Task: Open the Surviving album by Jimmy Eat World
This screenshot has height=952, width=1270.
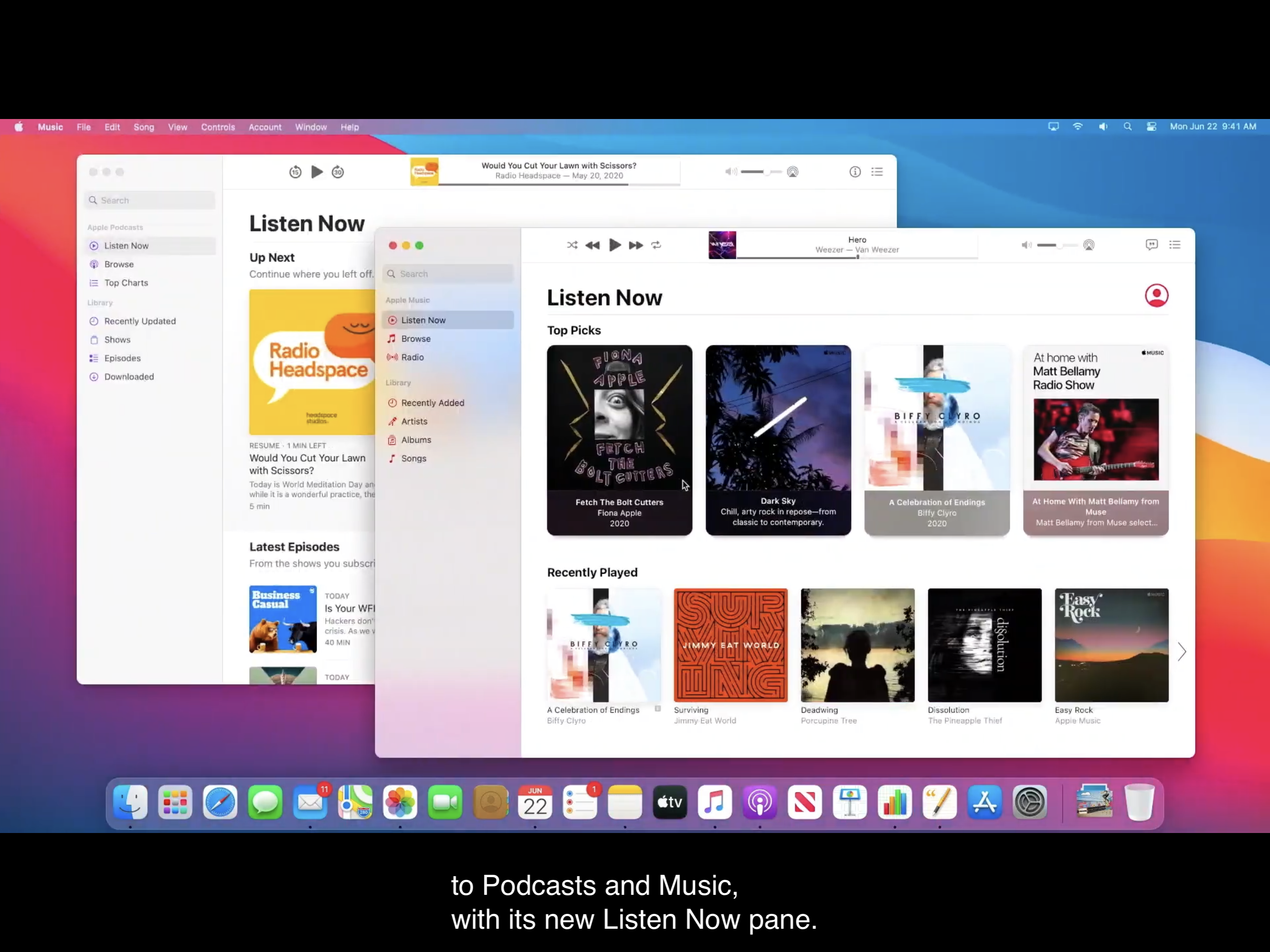Action: (x=730, y=645)
